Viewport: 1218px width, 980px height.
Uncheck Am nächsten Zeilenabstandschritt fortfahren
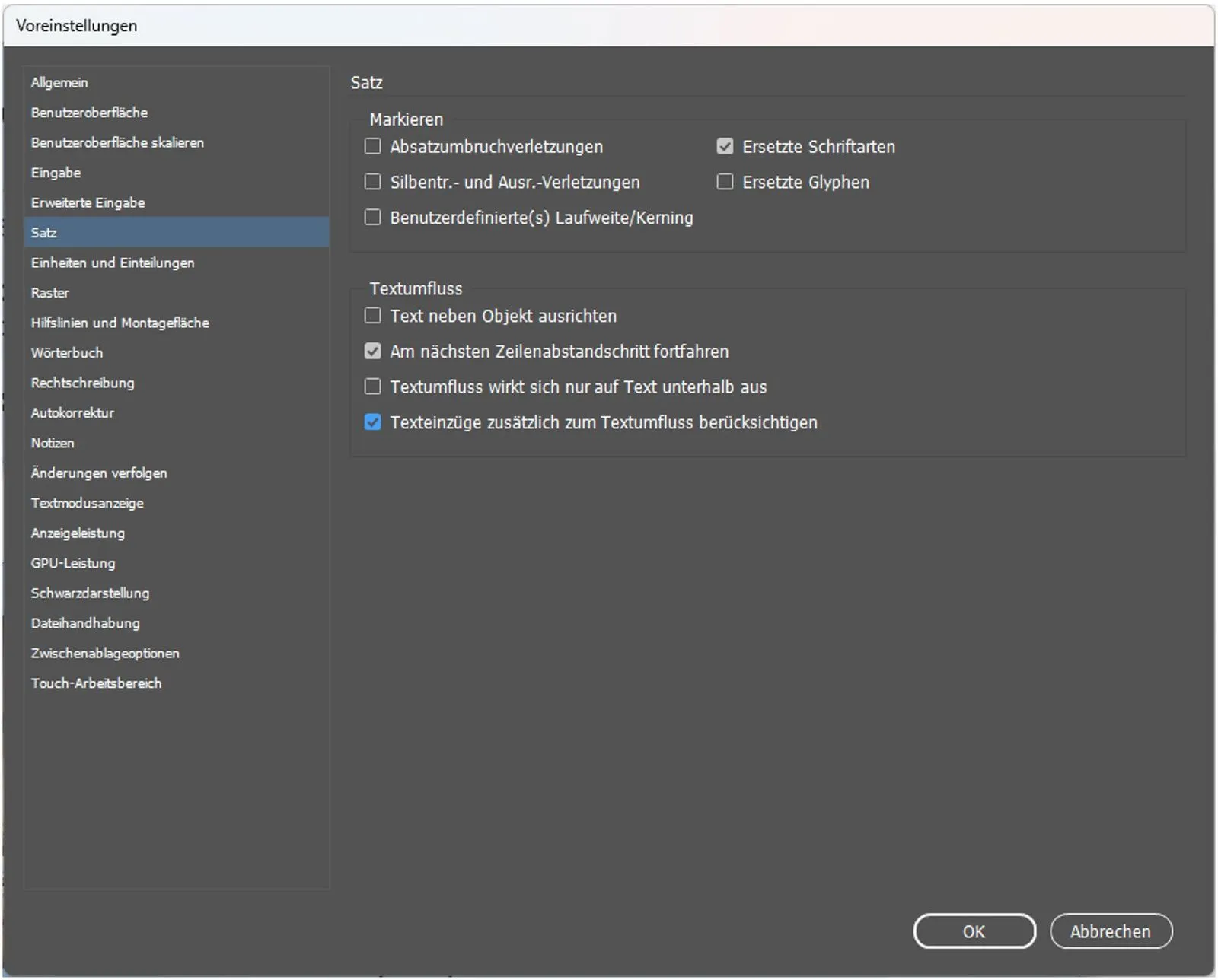[x=372, y=351]
